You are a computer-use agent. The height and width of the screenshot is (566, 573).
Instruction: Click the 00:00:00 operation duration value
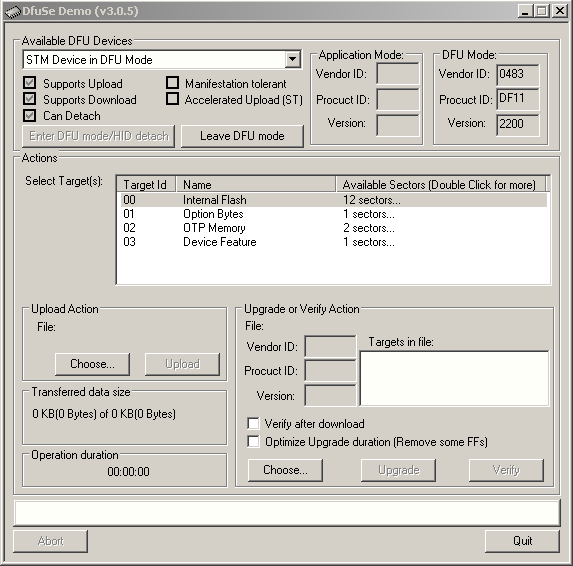tap(128, 471)
